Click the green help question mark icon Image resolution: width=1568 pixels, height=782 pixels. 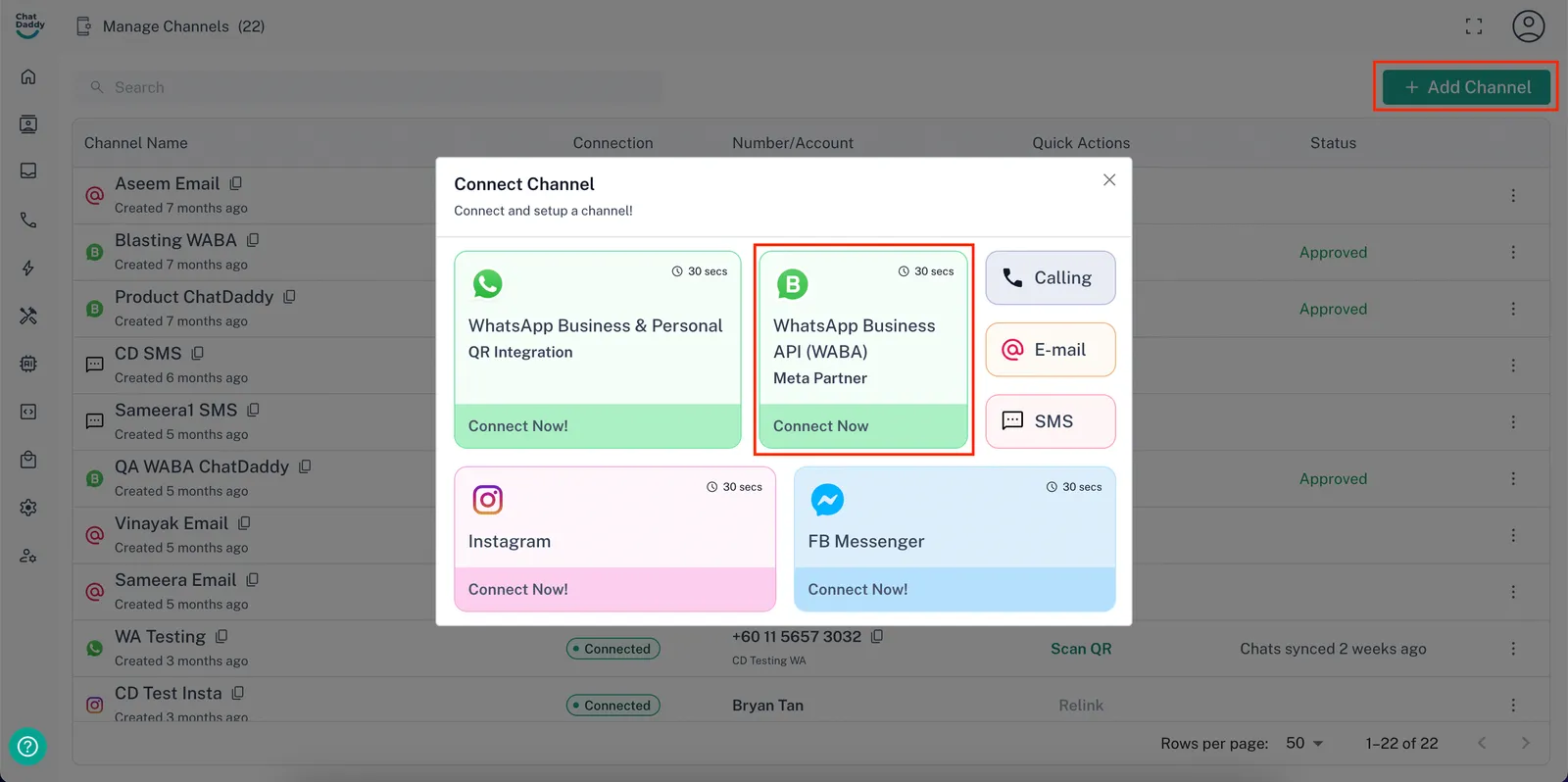tap(27, 747)
